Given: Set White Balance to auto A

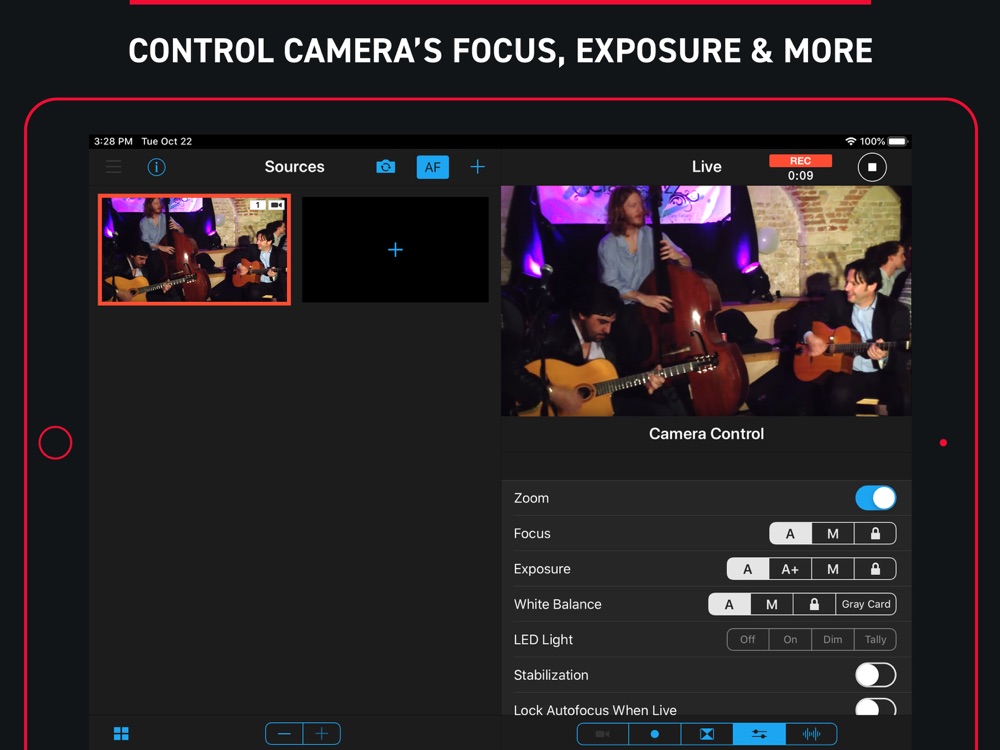Looking at the screenshot, I should click(729, 604).
